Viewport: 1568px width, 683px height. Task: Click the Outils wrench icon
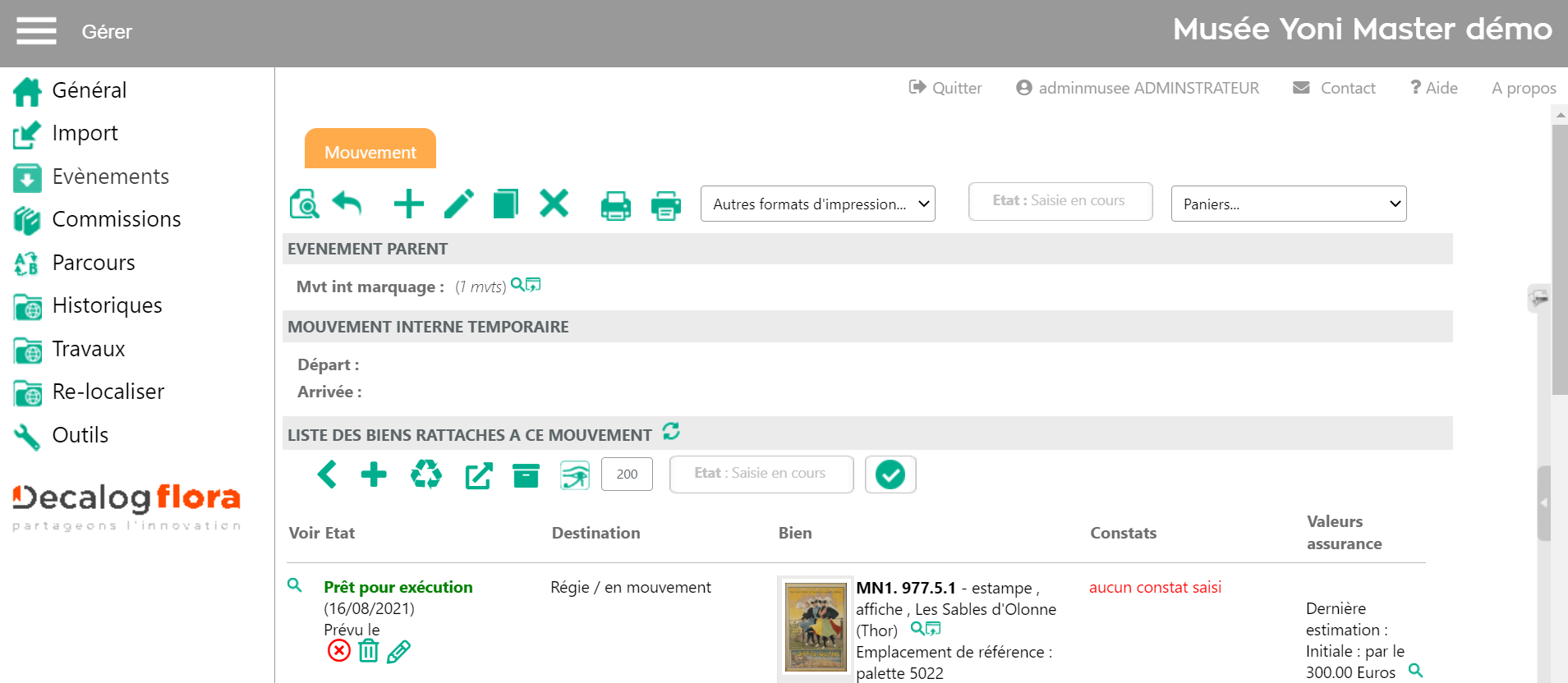click(27, 437)
